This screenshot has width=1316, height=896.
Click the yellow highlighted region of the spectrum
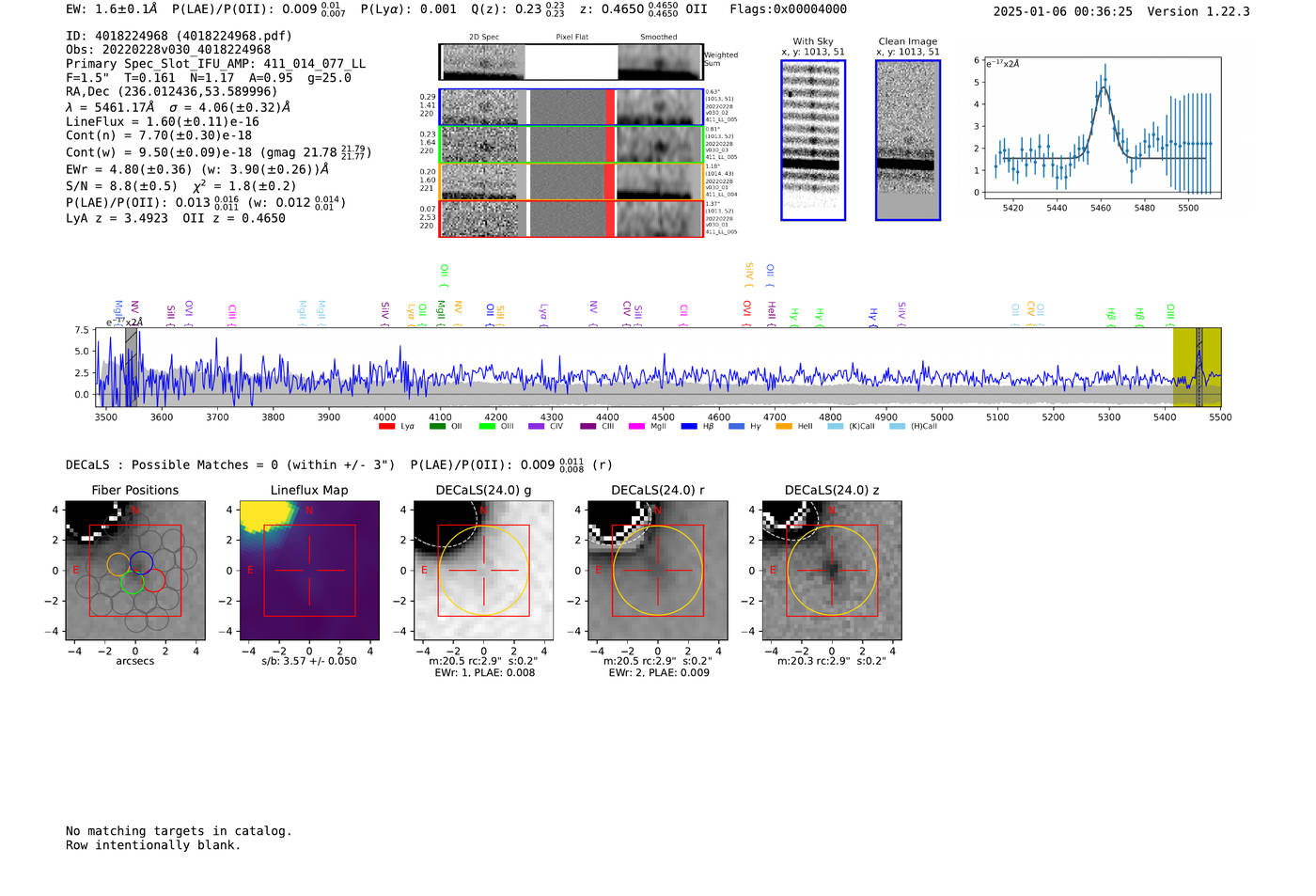click(1197, 368)
